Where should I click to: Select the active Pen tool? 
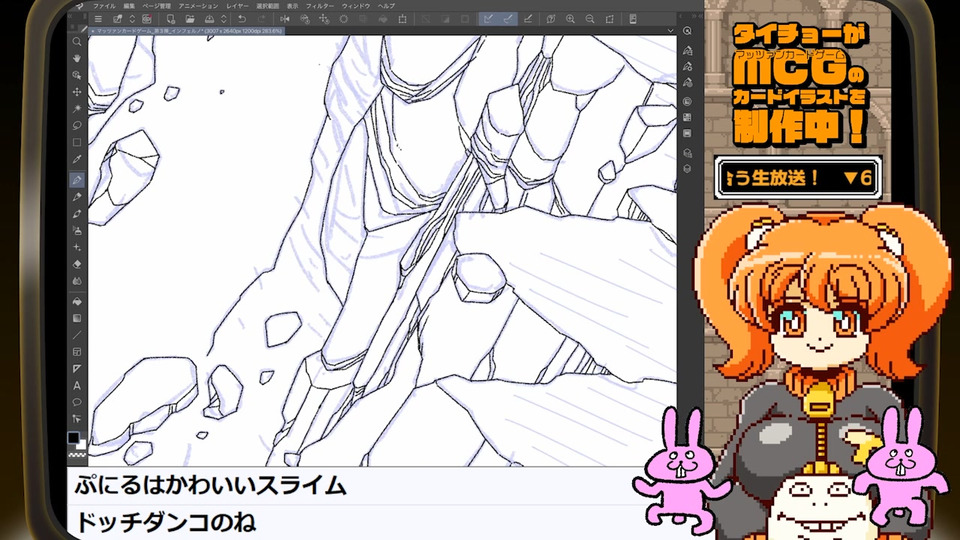coord(77,180)
